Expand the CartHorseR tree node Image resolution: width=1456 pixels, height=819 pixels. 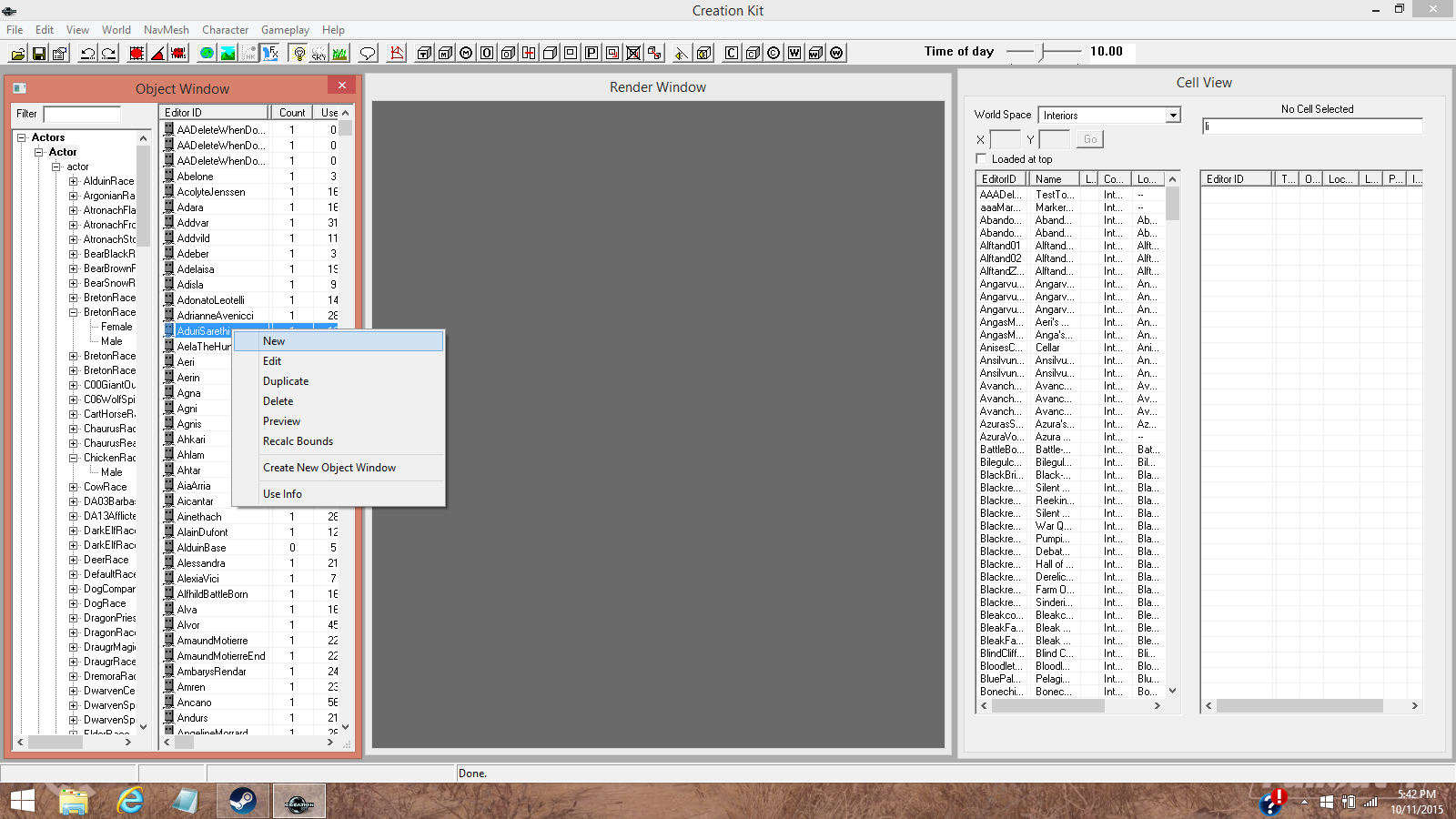pos(74,414)
